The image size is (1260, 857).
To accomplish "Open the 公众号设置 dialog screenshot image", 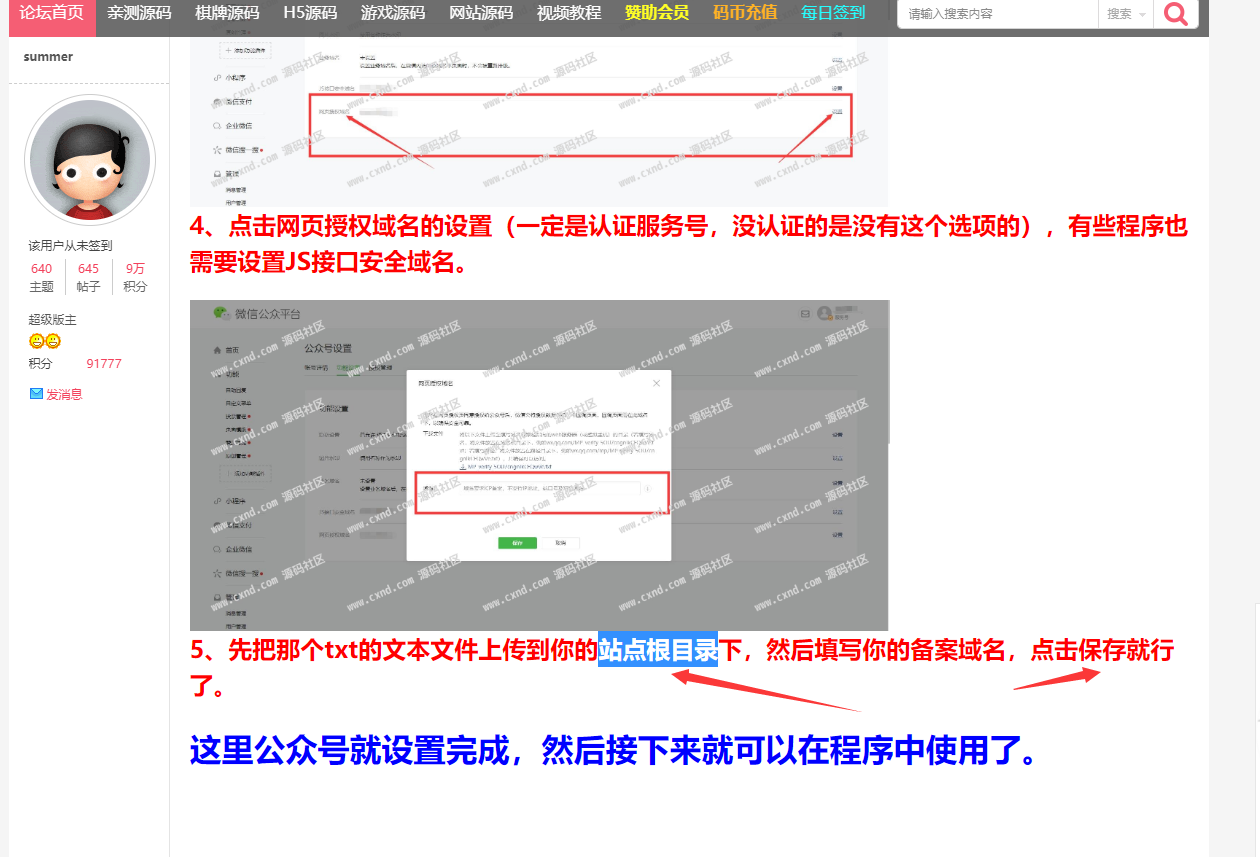I will (539, 465).
